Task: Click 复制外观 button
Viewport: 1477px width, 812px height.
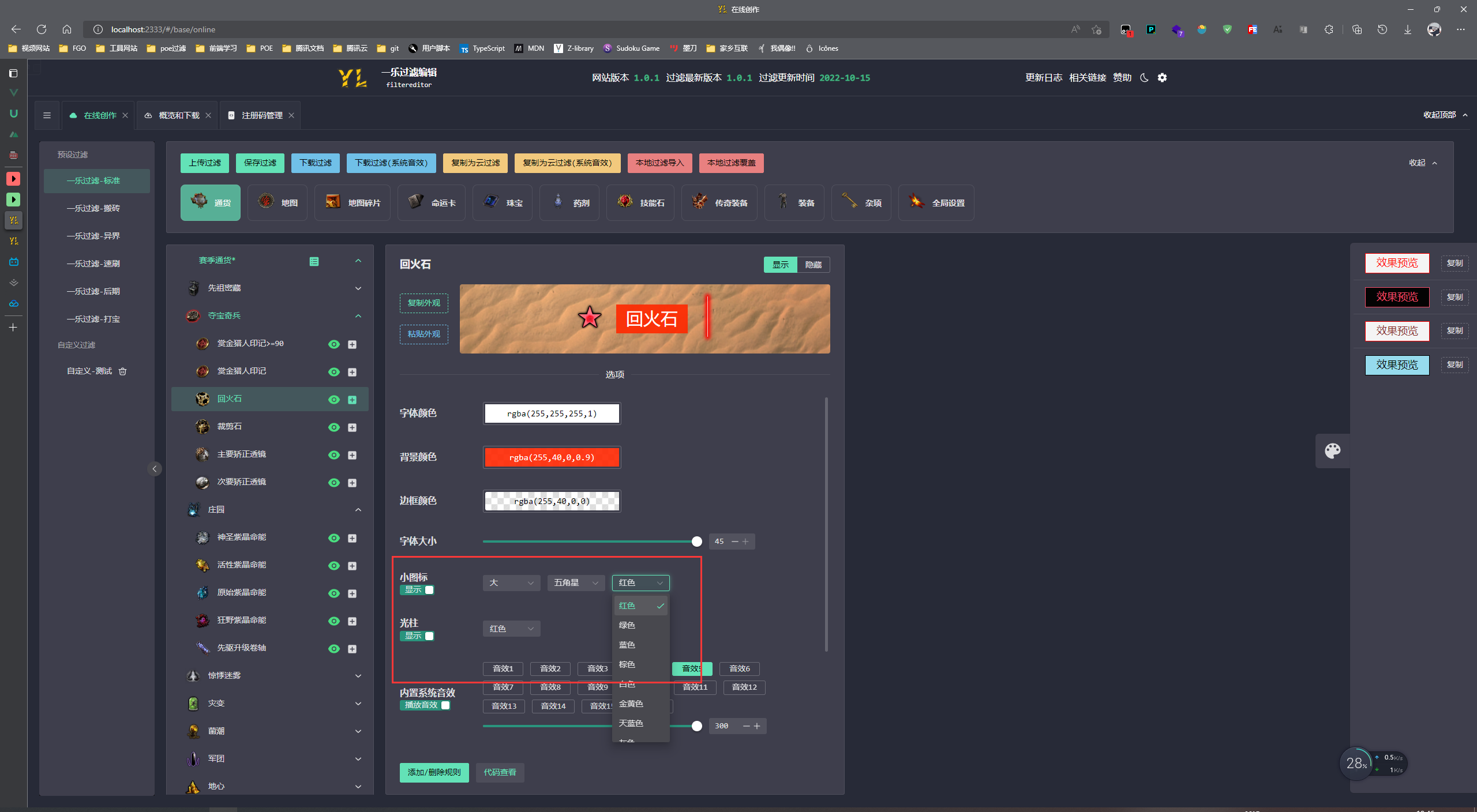Action: pos(423,303)
